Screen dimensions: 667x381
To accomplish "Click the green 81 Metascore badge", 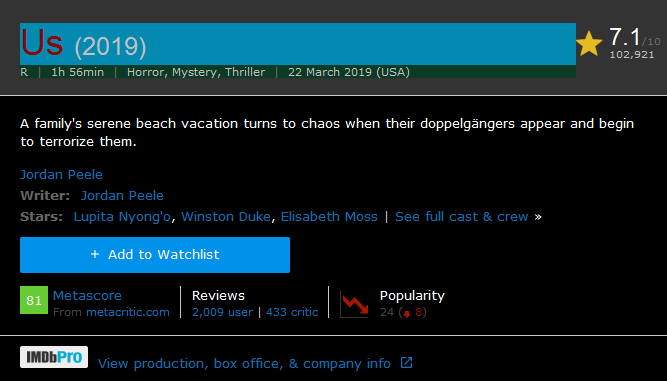I will pos(34,300).
